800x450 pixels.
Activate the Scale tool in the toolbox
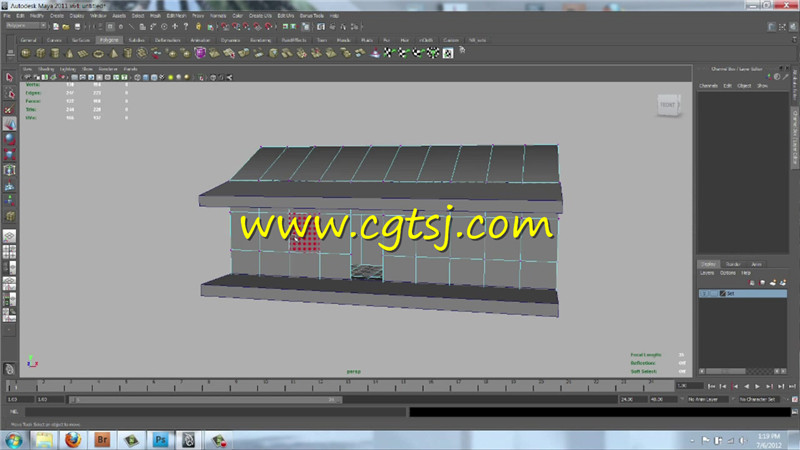point(9,155)
